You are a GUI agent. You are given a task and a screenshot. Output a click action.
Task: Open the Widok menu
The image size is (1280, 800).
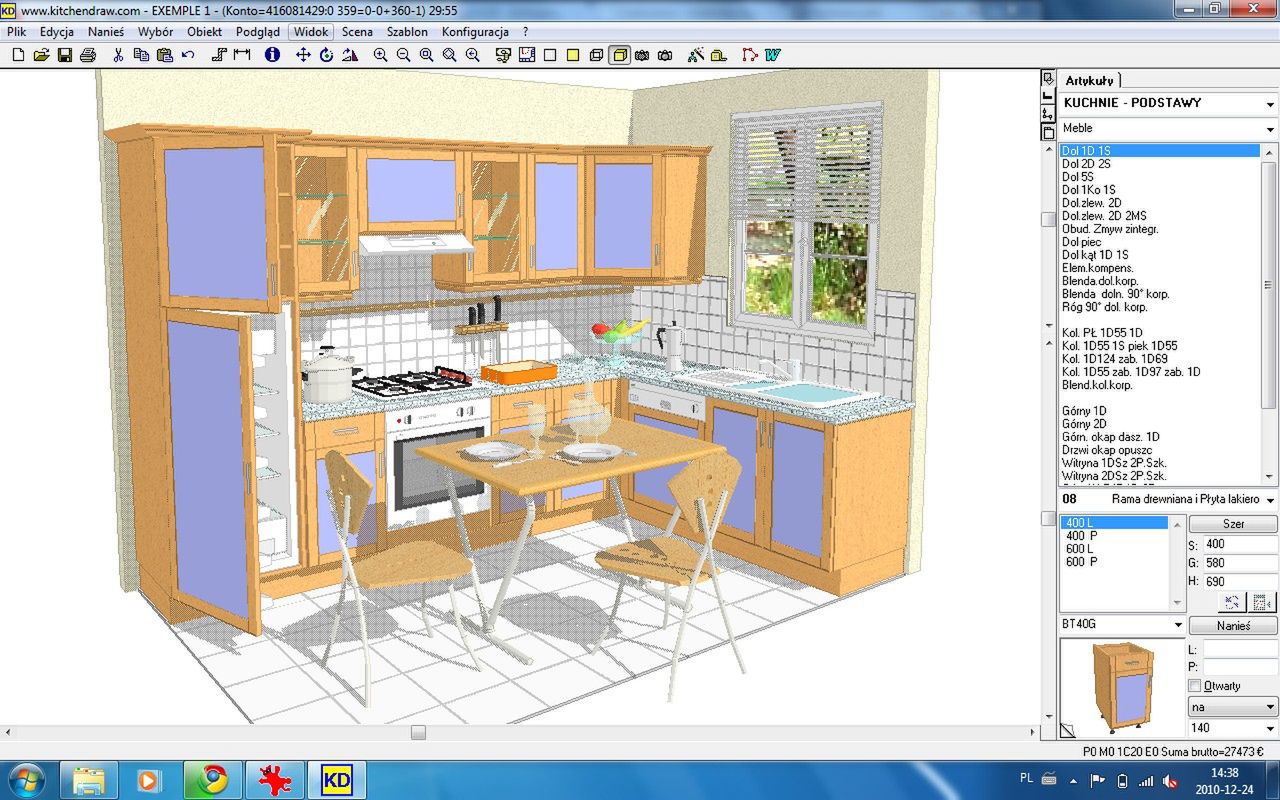point(311,31)
